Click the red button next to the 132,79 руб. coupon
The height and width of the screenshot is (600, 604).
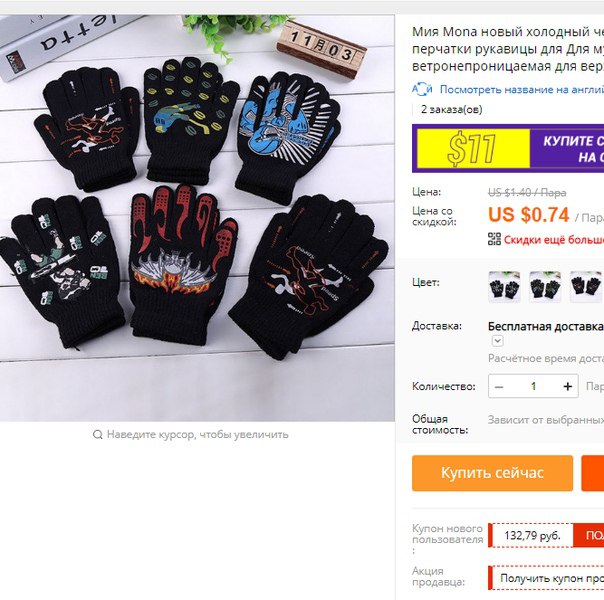tap(589, 535)
